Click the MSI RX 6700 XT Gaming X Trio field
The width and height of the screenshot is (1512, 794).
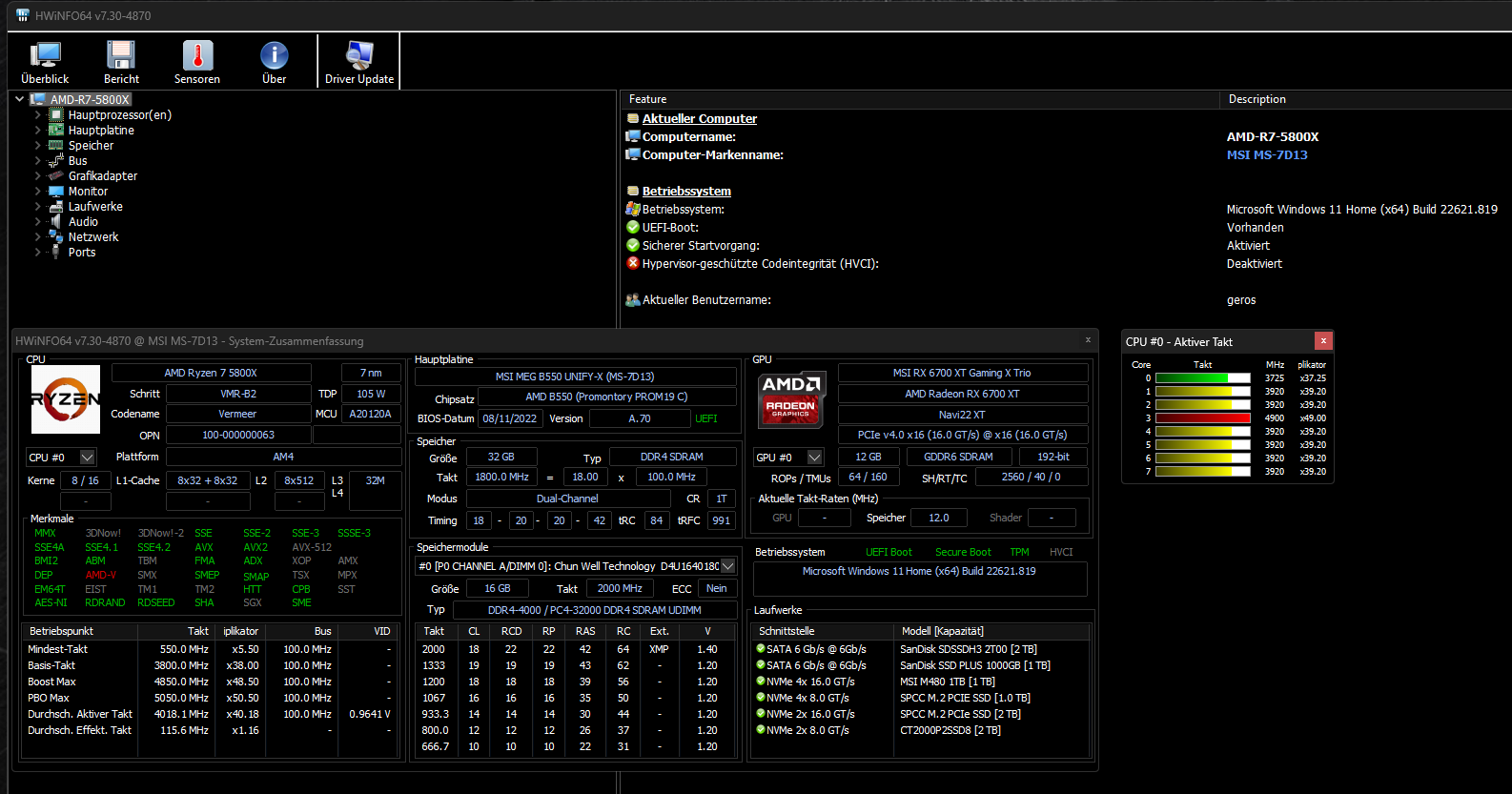coord(962,373)
